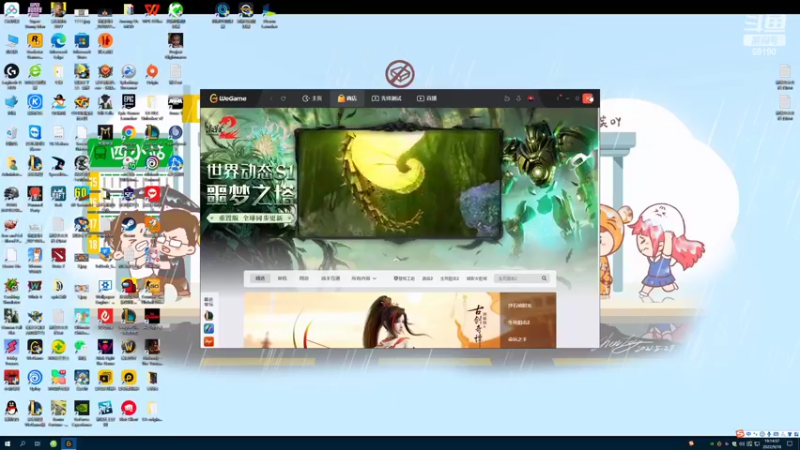Click the WeGame logo in title bar

(228, 98)
